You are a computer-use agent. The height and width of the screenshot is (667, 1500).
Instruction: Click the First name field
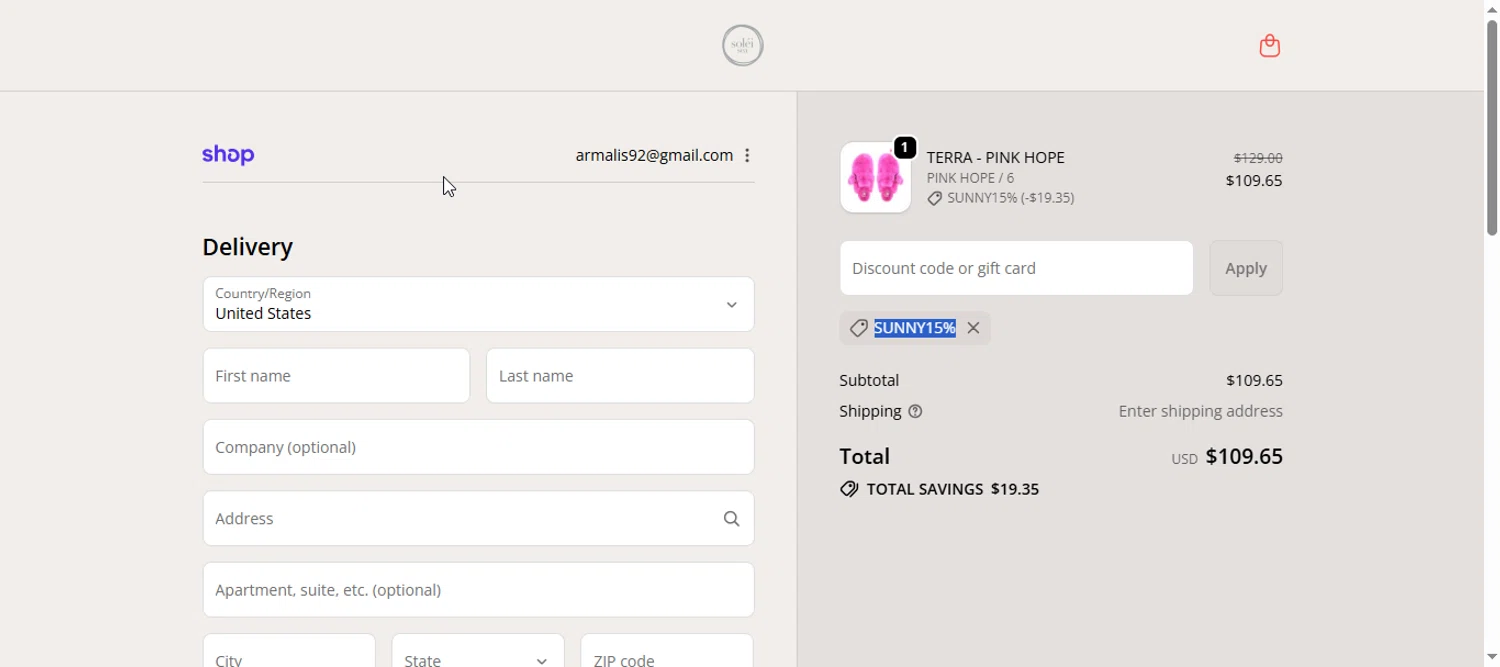(x=336, y=376)
